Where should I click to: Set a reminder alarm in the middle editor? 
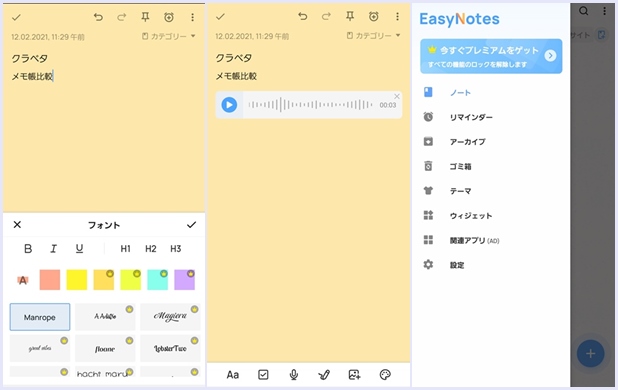374,16
